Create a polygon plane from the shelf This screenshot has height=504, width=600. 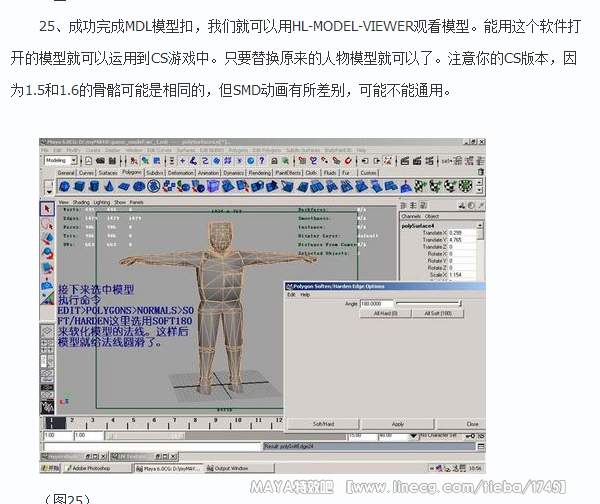(x=124, y=186)
